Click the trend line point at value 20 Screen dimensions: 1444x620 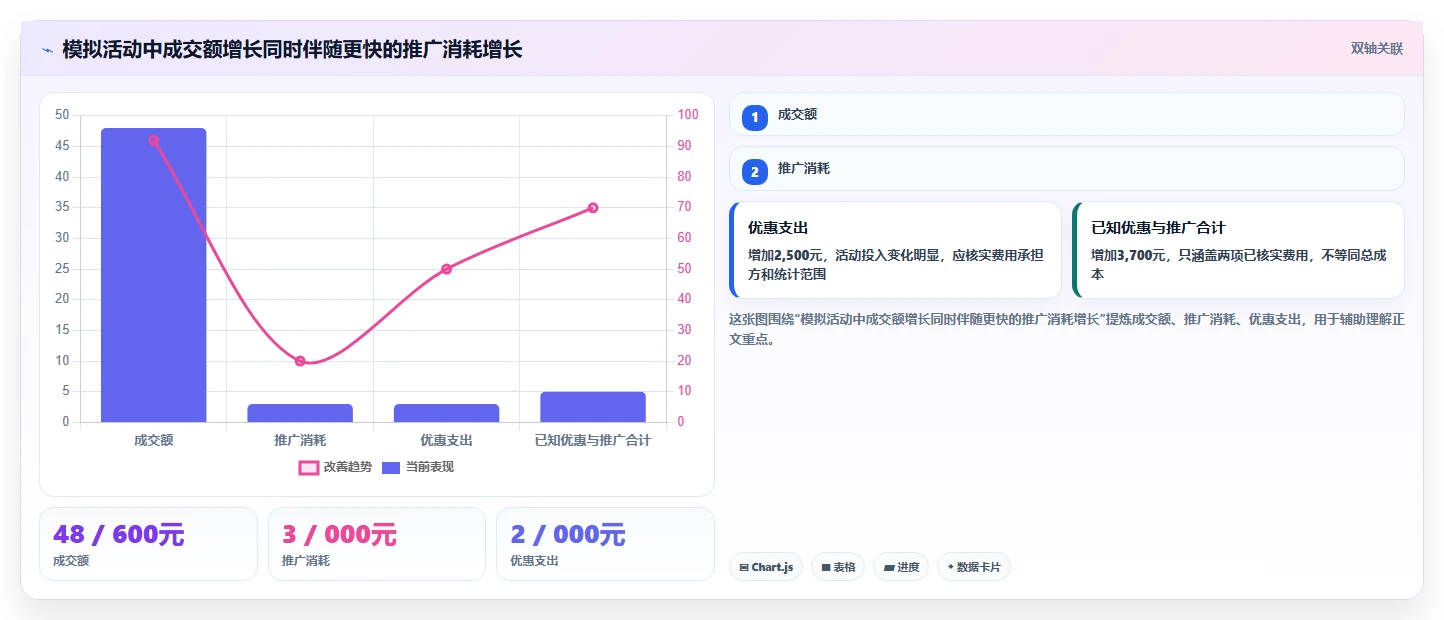click(300, 361)
